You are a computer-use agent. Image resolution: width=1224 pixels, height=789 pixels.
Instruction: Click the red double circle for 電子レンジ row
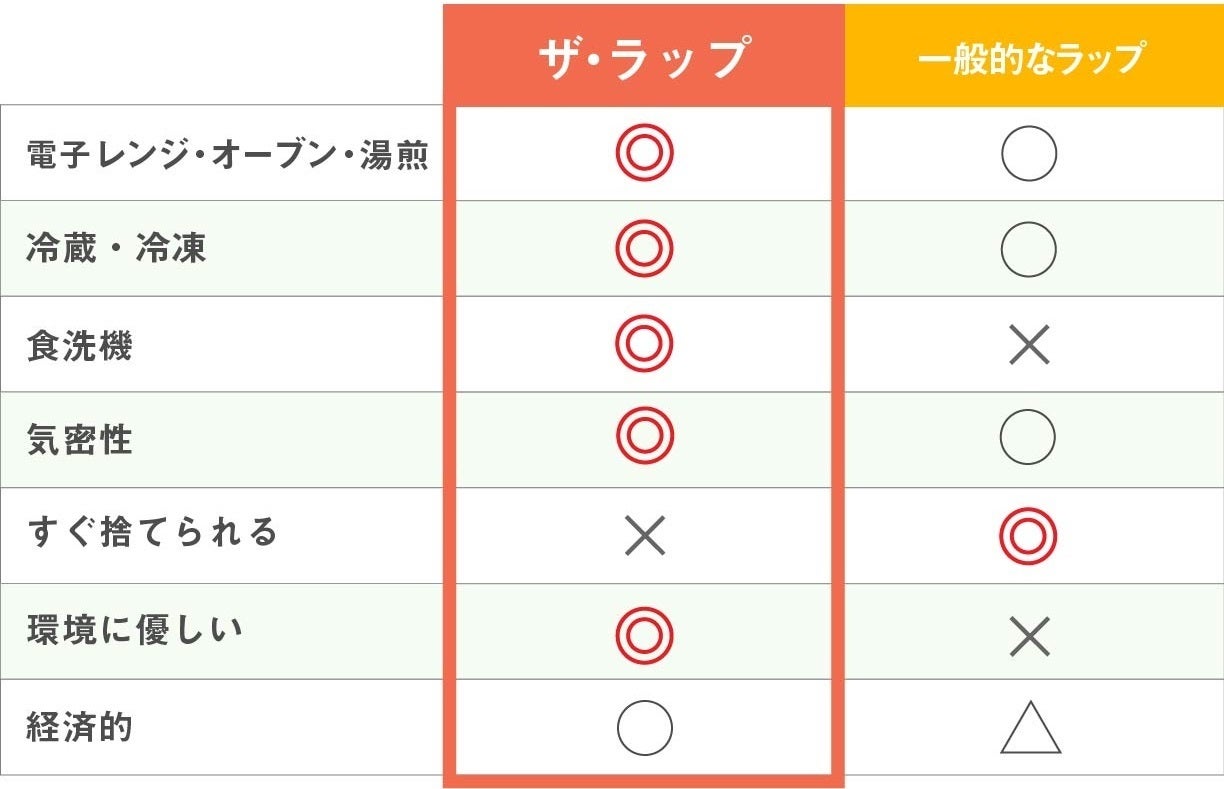644,154
